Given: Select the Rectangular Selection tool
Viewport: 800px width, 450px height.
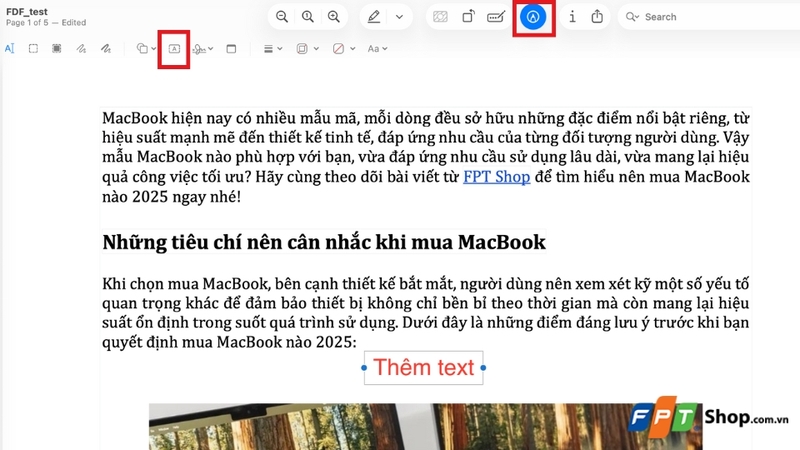Looking at the screenshot, I should (x=33, y=48).
